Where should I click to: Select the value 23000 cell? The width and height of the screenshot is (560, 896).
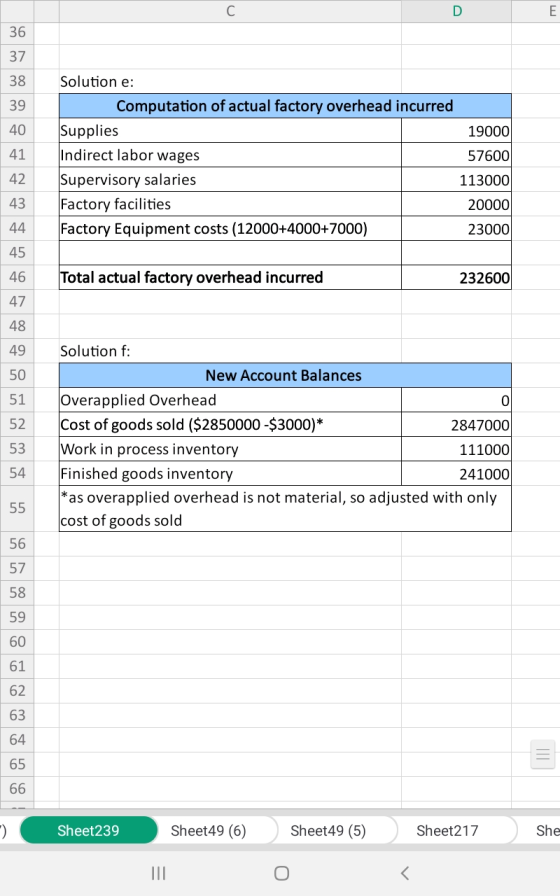click(x=457, y=229)
